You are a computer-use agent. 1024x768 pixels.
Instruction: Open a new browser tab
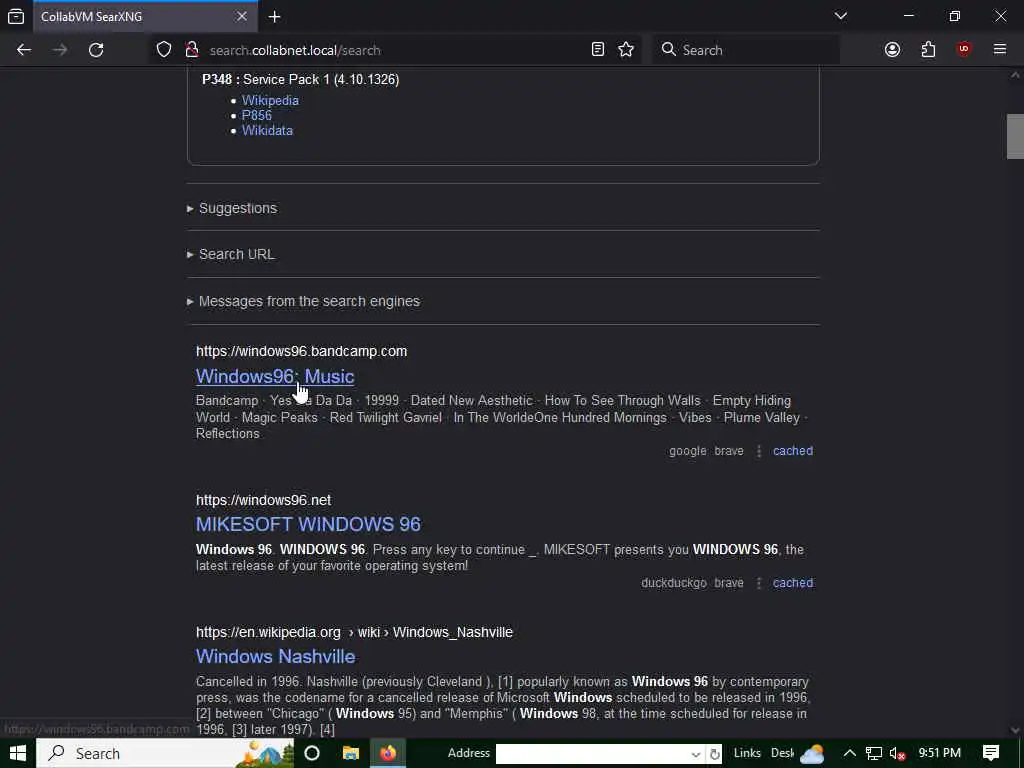point(275,16)
